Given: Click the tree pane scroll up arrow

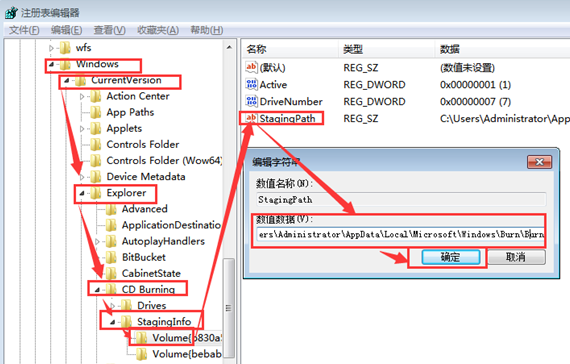Looking at the screenshot, I should [x=229, y=47].
